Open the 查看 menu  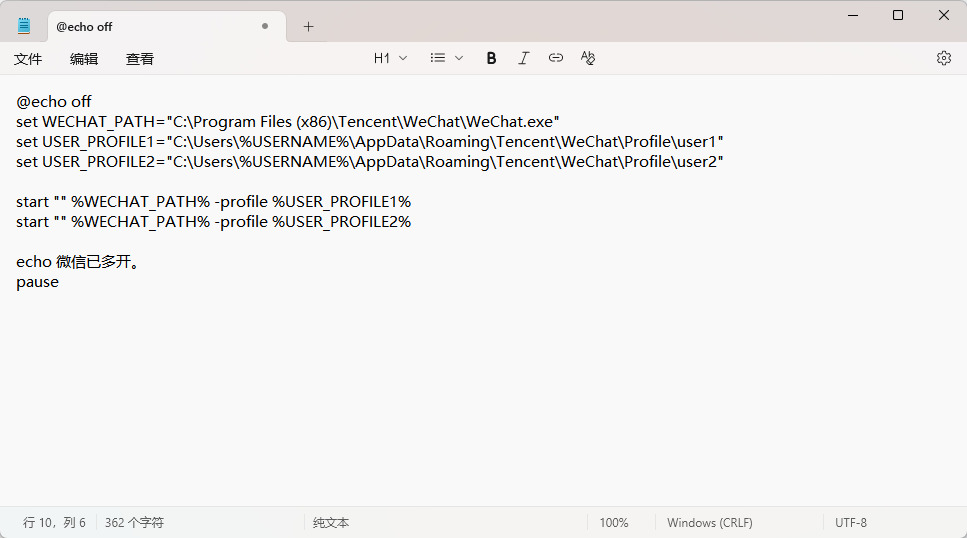click(x=139, y=59)
